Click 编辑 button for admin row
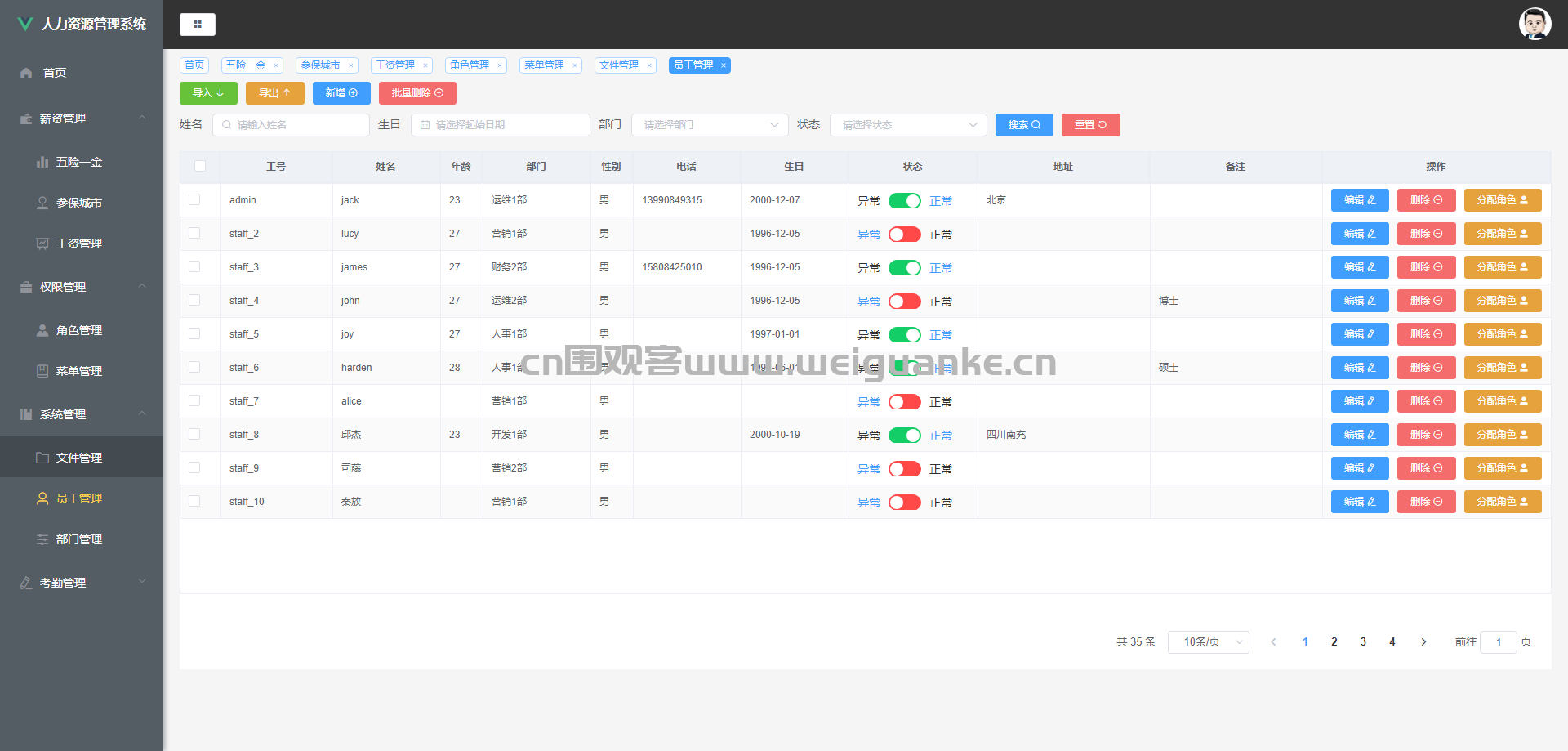1568x751 pixels. click(1360, 200)
